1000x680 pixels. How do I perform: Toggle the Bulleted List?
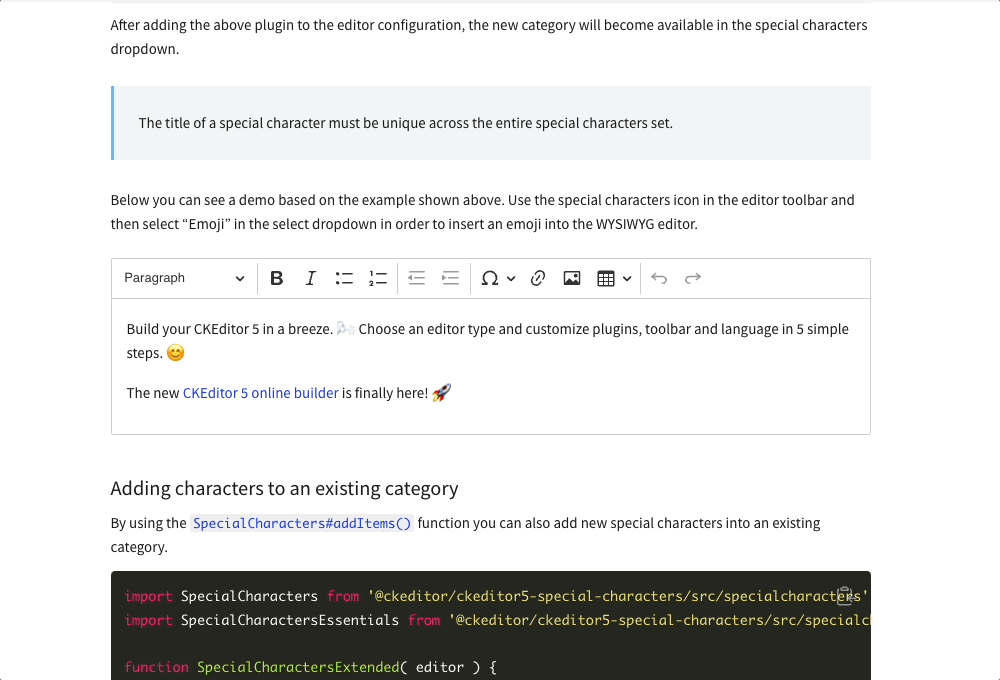coord(344,278)
